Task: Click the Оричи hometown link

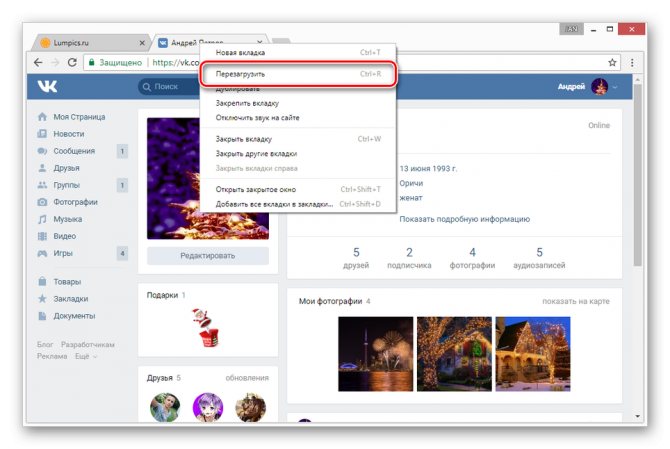Action: [411, 183]
